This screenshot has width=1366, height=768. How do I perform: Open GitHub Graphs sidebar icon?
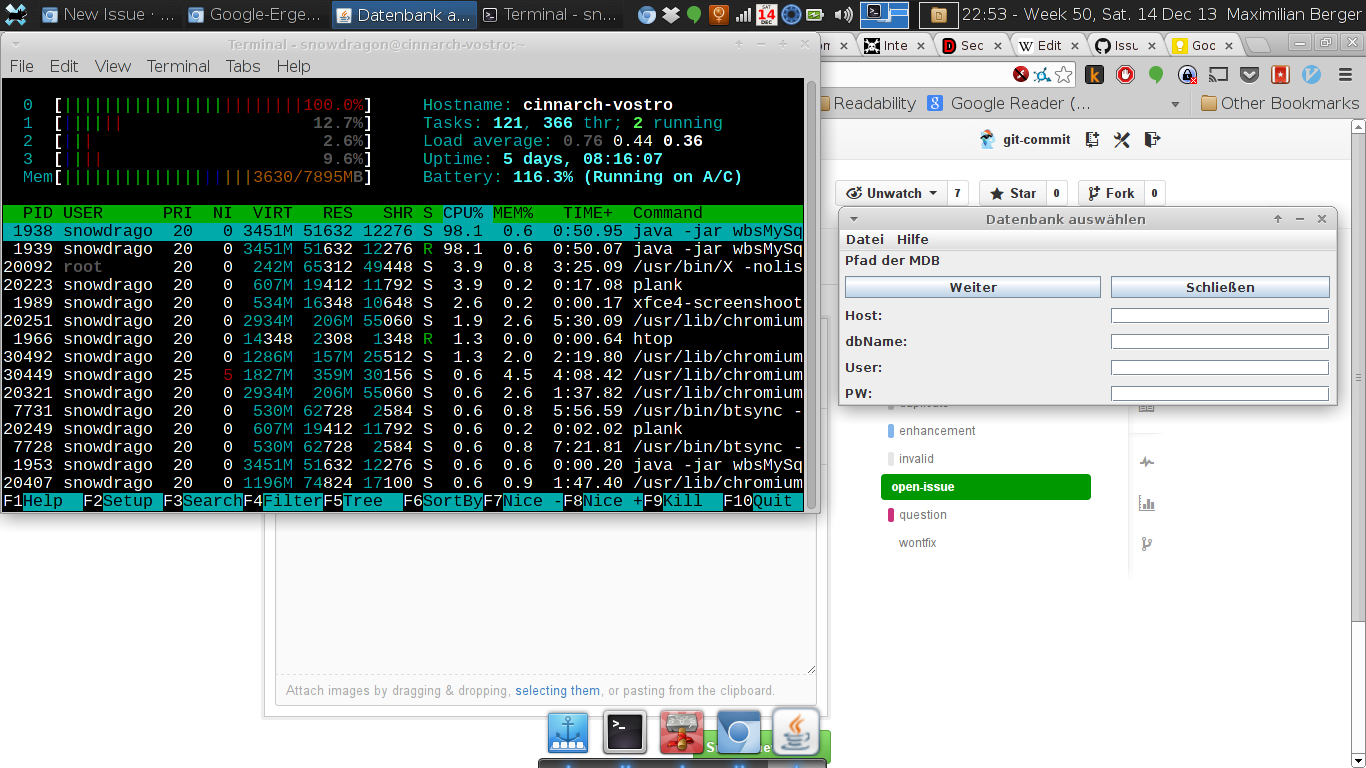tap(1146, 503)
